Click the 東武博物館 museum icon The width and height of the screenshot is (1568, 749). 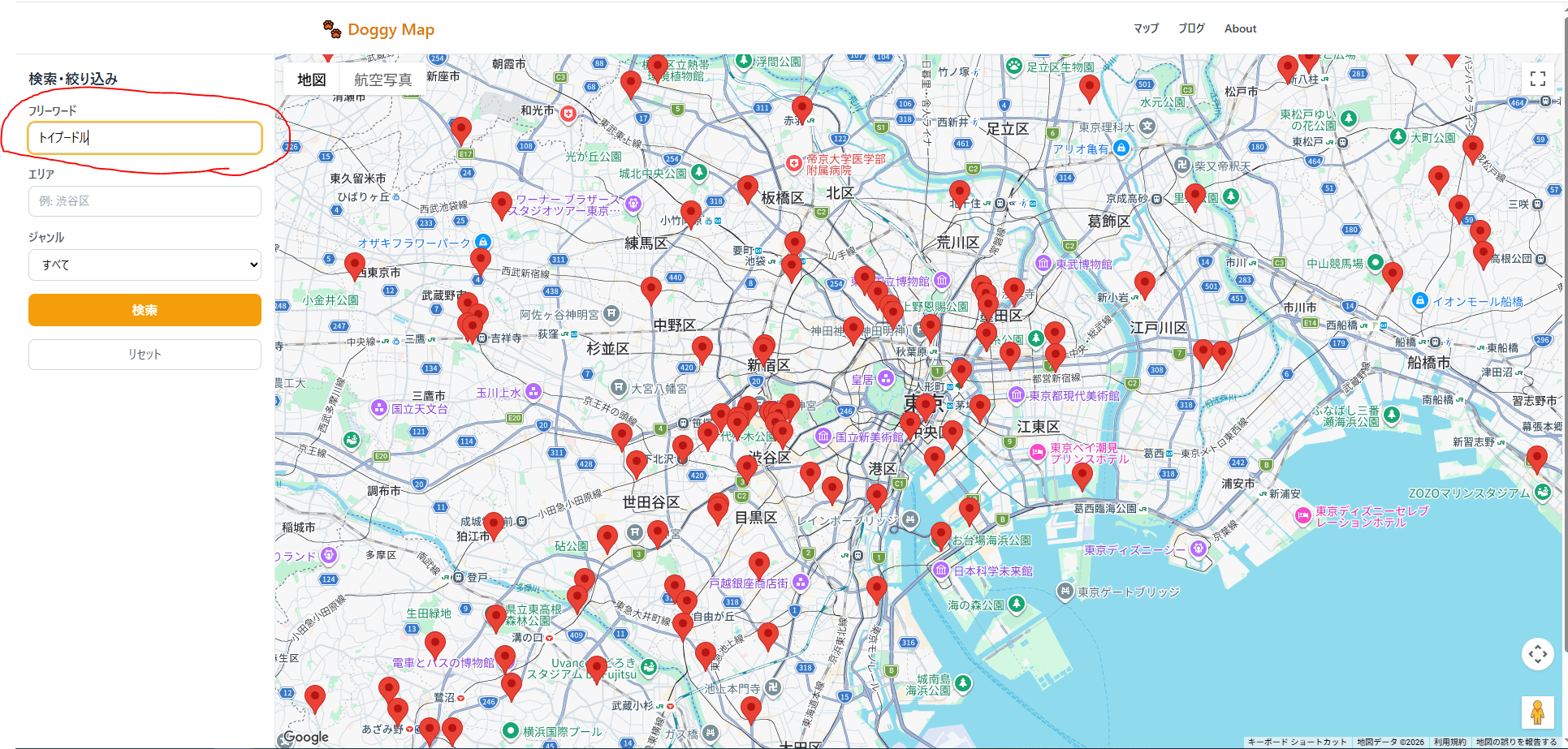pos(1043,264)
